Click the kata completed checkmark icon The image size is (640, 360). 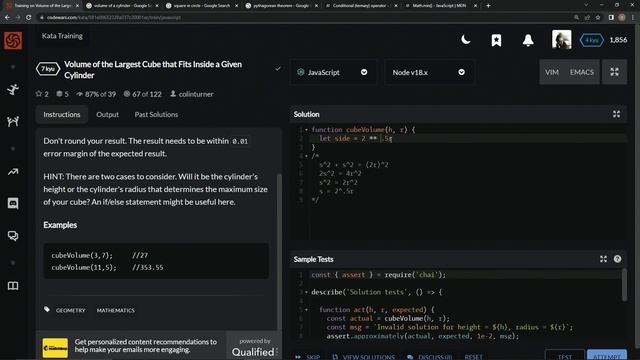click(278, 69)
